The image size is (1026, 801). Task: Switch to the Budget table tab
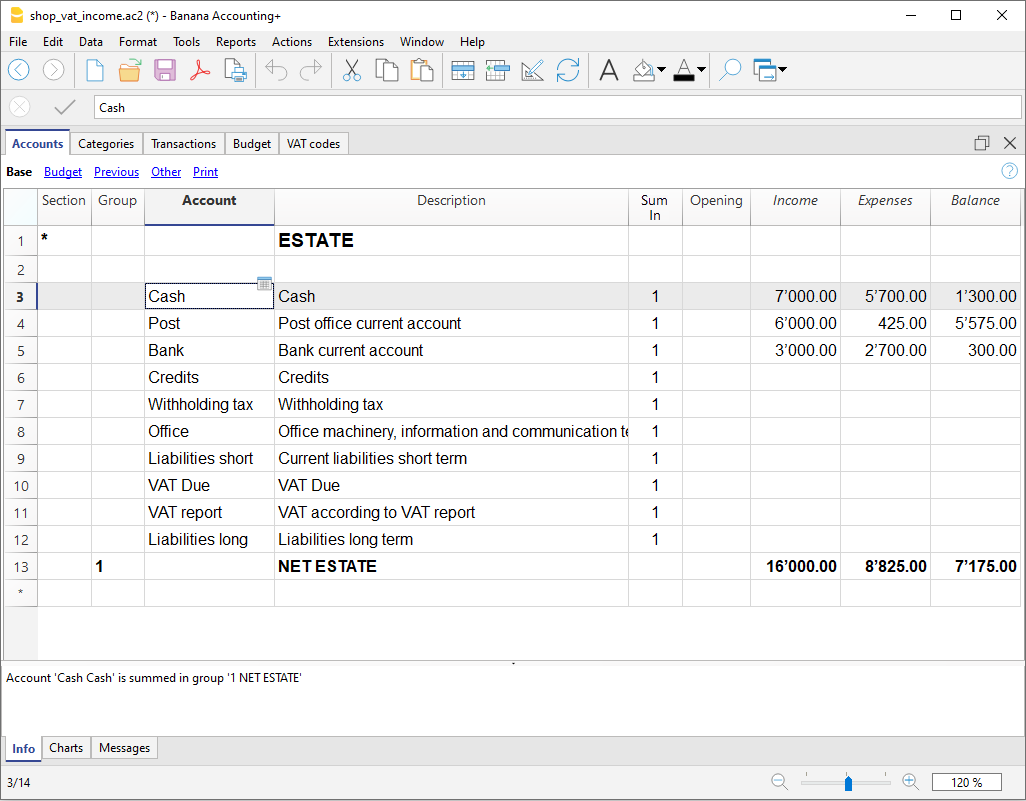252,144
